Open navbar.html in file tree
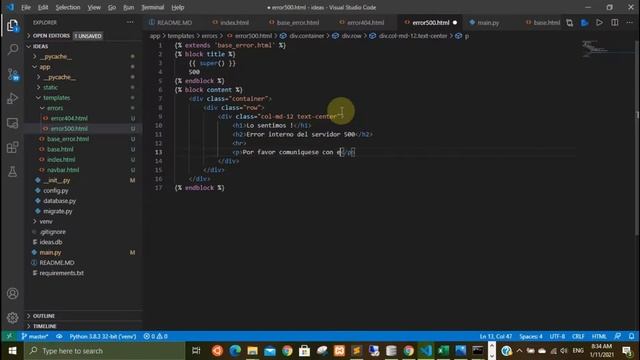Viewport: 640px width, 360px height. point(62,170)
